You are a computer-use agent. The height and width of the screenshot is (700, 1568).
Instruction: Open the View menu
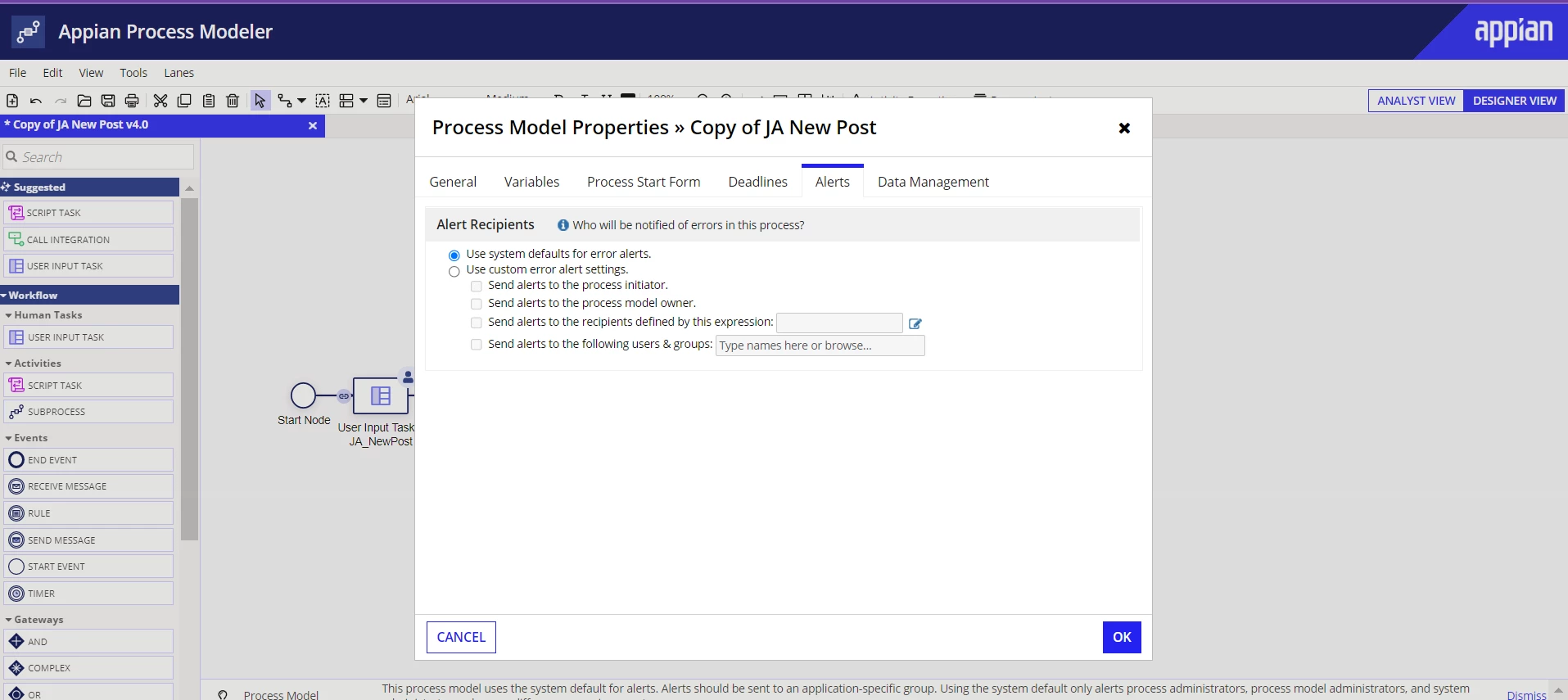click(x=91, y=73)
